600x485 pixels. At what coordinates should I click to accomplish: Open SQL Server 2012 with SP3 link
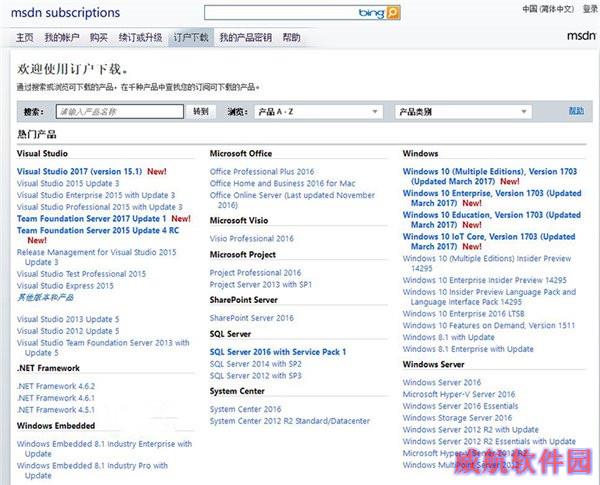(x=255, y=376)
